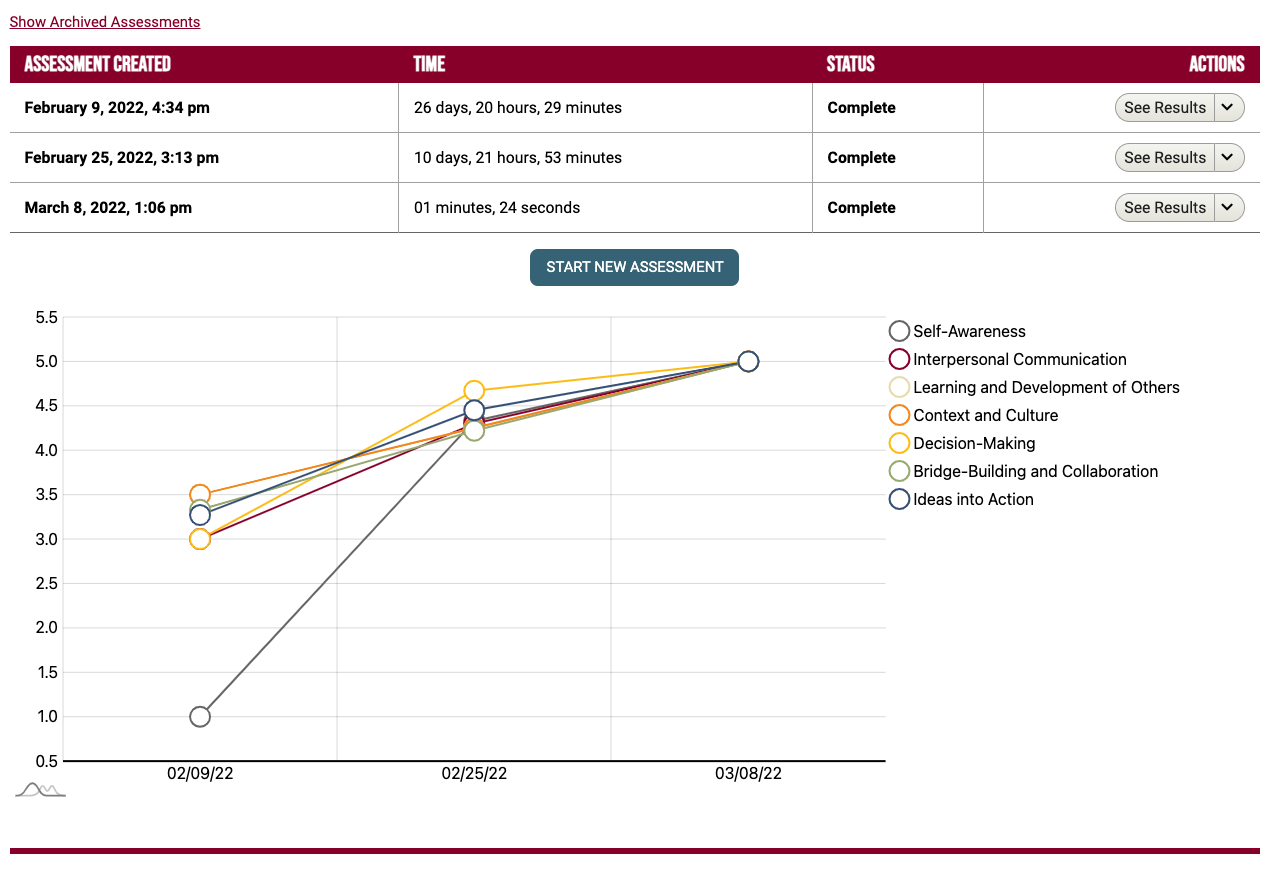Select the combined data point at 03/08/22
Screen dimensions: 1277x878
[x=749, y=362]
